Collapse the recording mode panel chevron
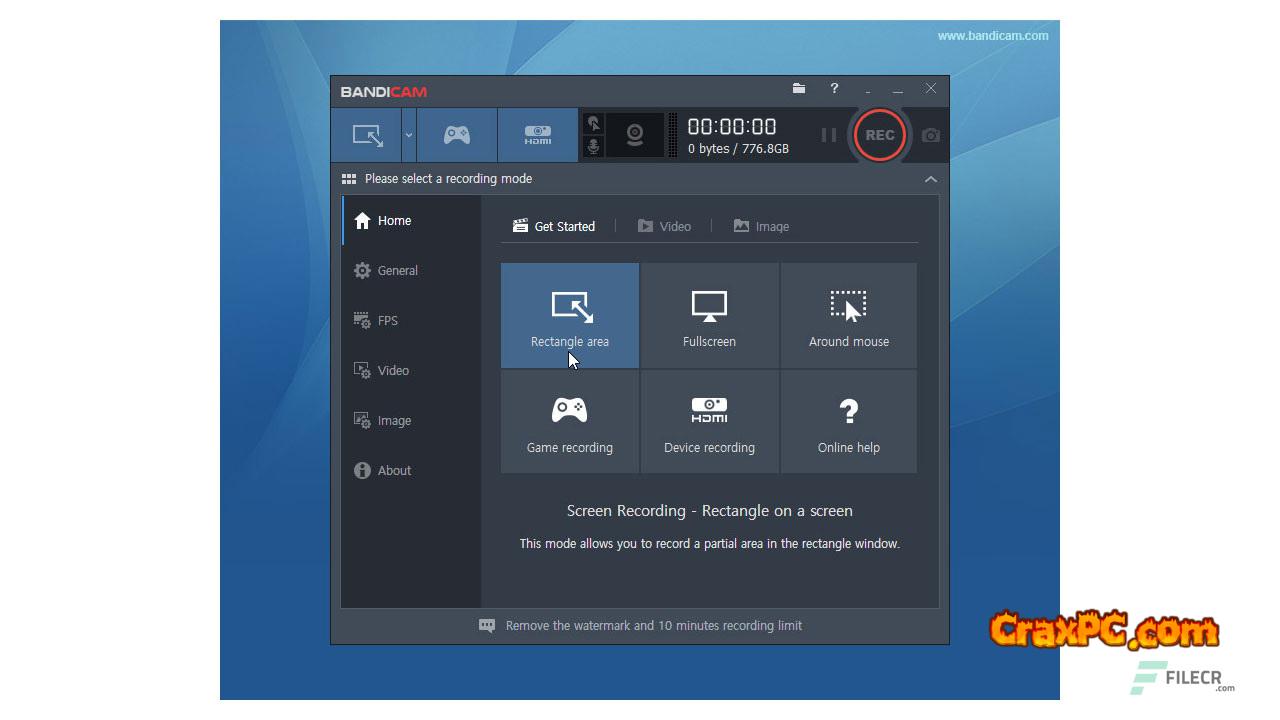1280x720 pixels. click(931, 179)
